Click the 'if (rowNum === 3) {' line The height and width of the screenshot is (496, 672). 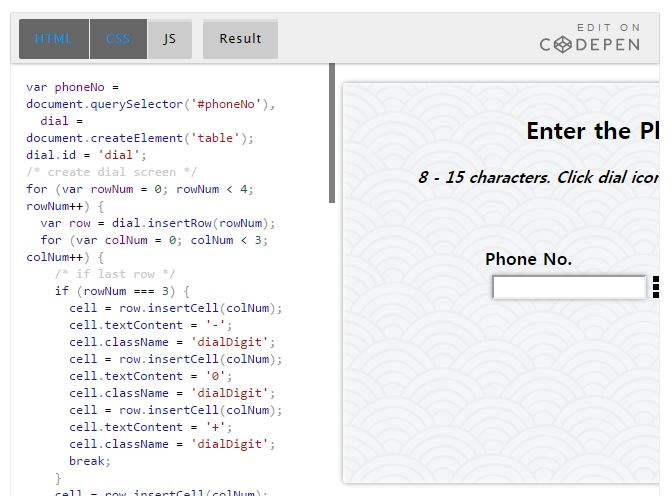[121, 291]
